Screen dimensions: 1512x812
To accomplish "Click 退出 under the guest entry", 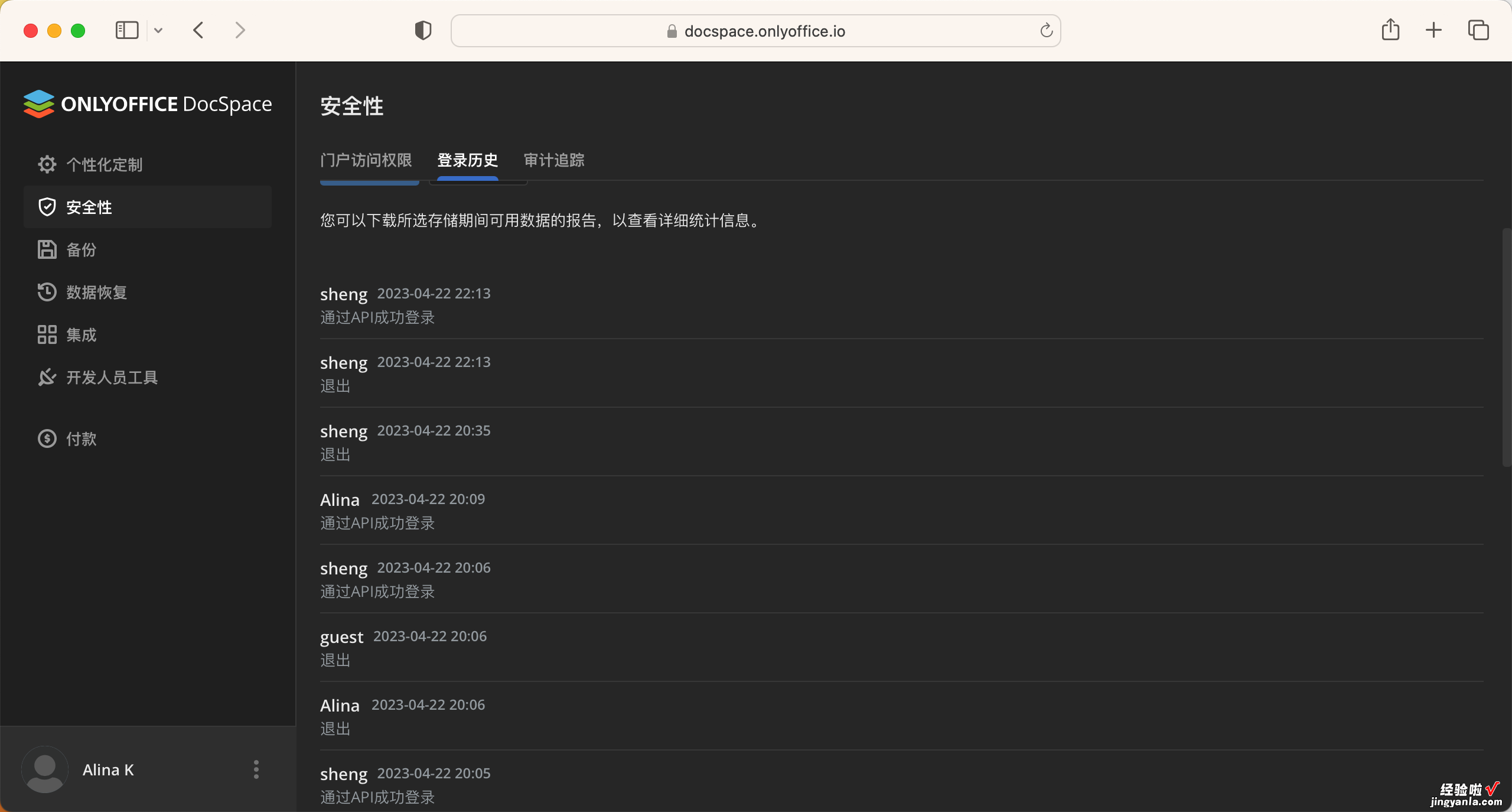I will pyautogui.click(x=335, y=661).
